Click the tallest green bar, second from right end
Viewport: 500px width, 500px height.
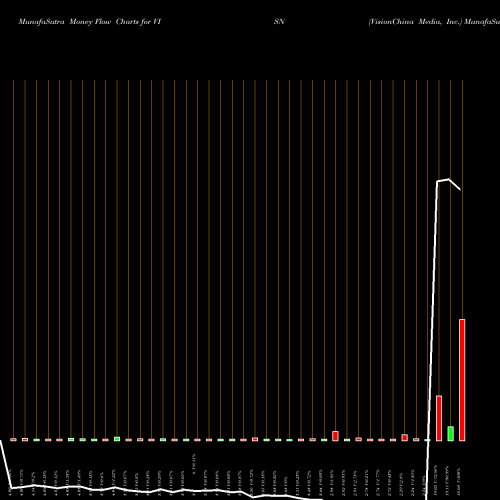450,433
